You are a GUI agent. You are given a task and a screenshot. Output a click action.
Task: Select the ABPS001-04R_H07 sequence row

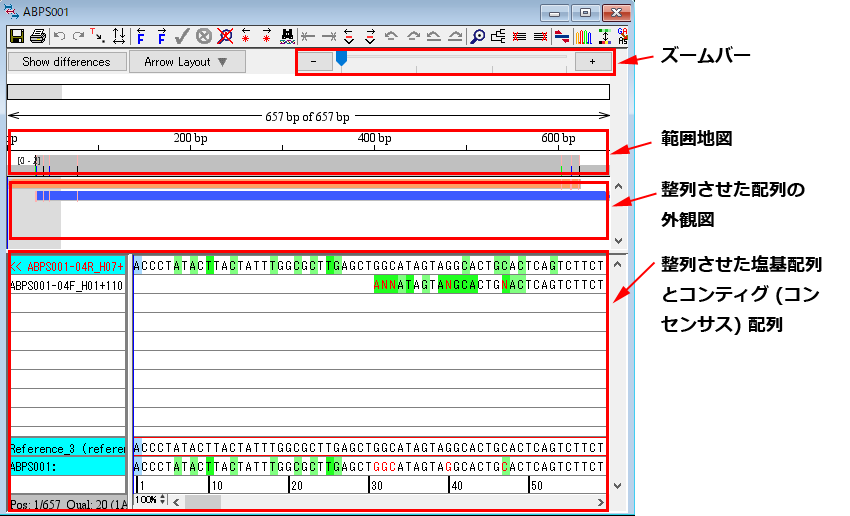tap(66, 266)
